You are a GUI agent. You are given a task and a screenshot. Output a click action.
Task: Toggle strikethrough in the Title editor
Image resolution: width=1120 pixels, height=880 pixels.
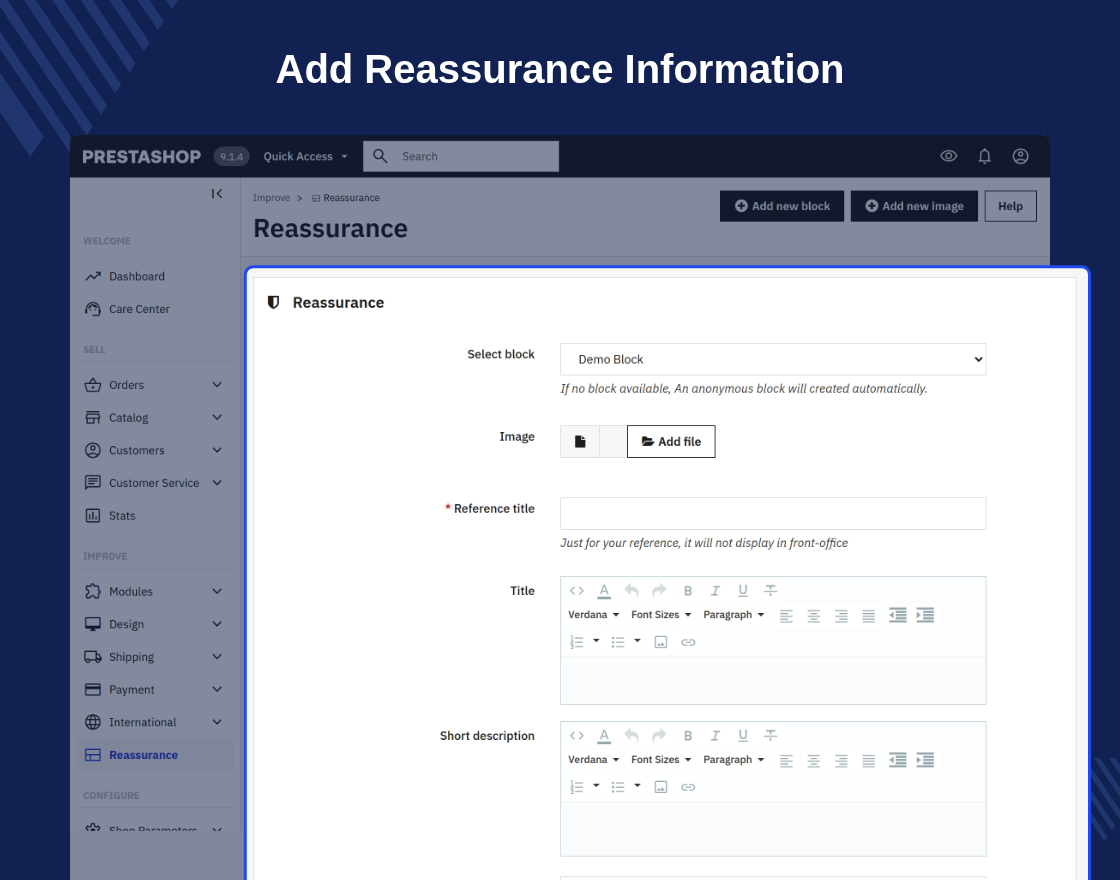pyautogui.click(x=771, y=591)
